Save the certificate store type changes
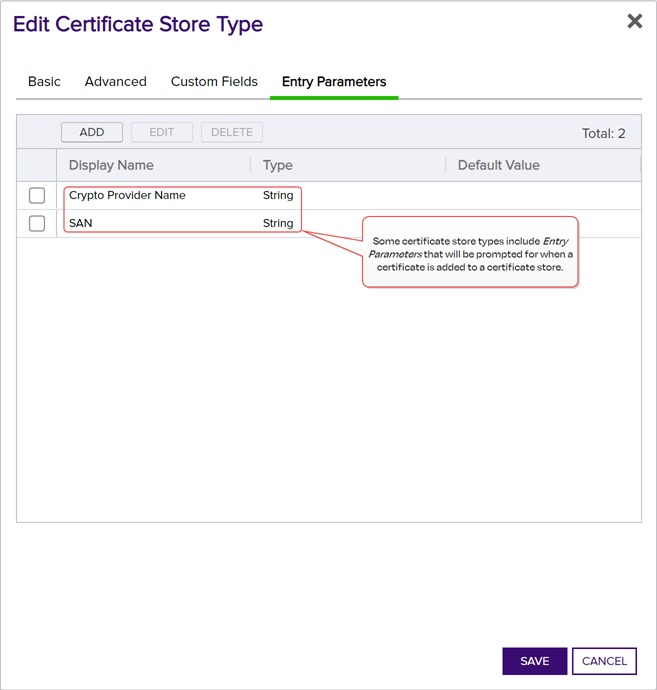Viewport: 657px width, 690px height. pos(534,661)
